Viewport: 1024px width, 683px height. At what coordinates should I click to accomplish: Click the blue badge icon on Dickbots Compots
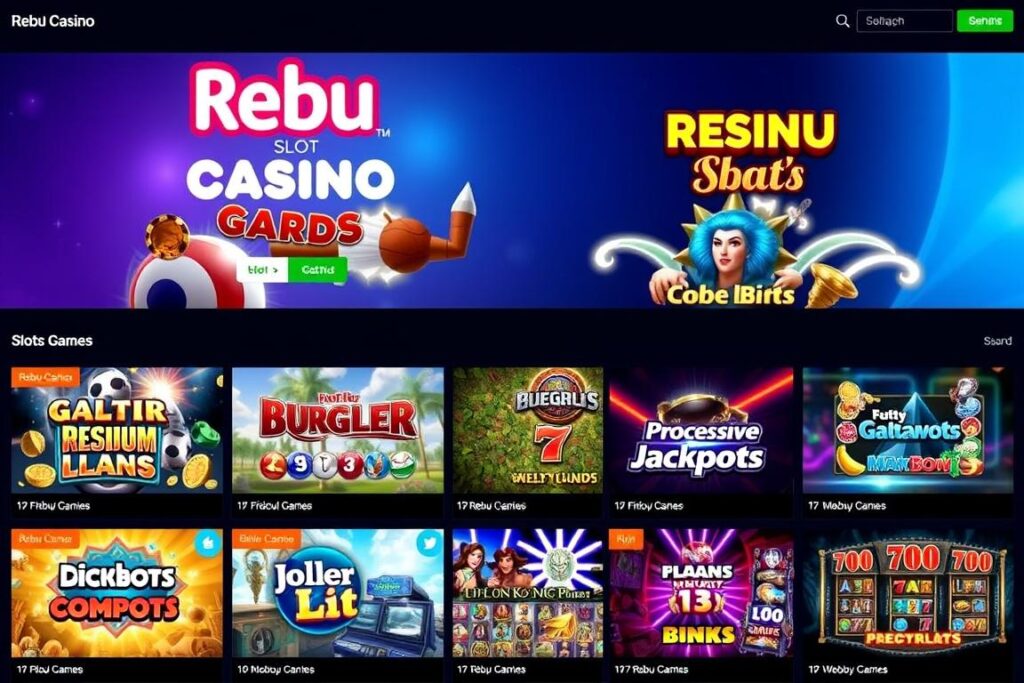tap(208, 543)
